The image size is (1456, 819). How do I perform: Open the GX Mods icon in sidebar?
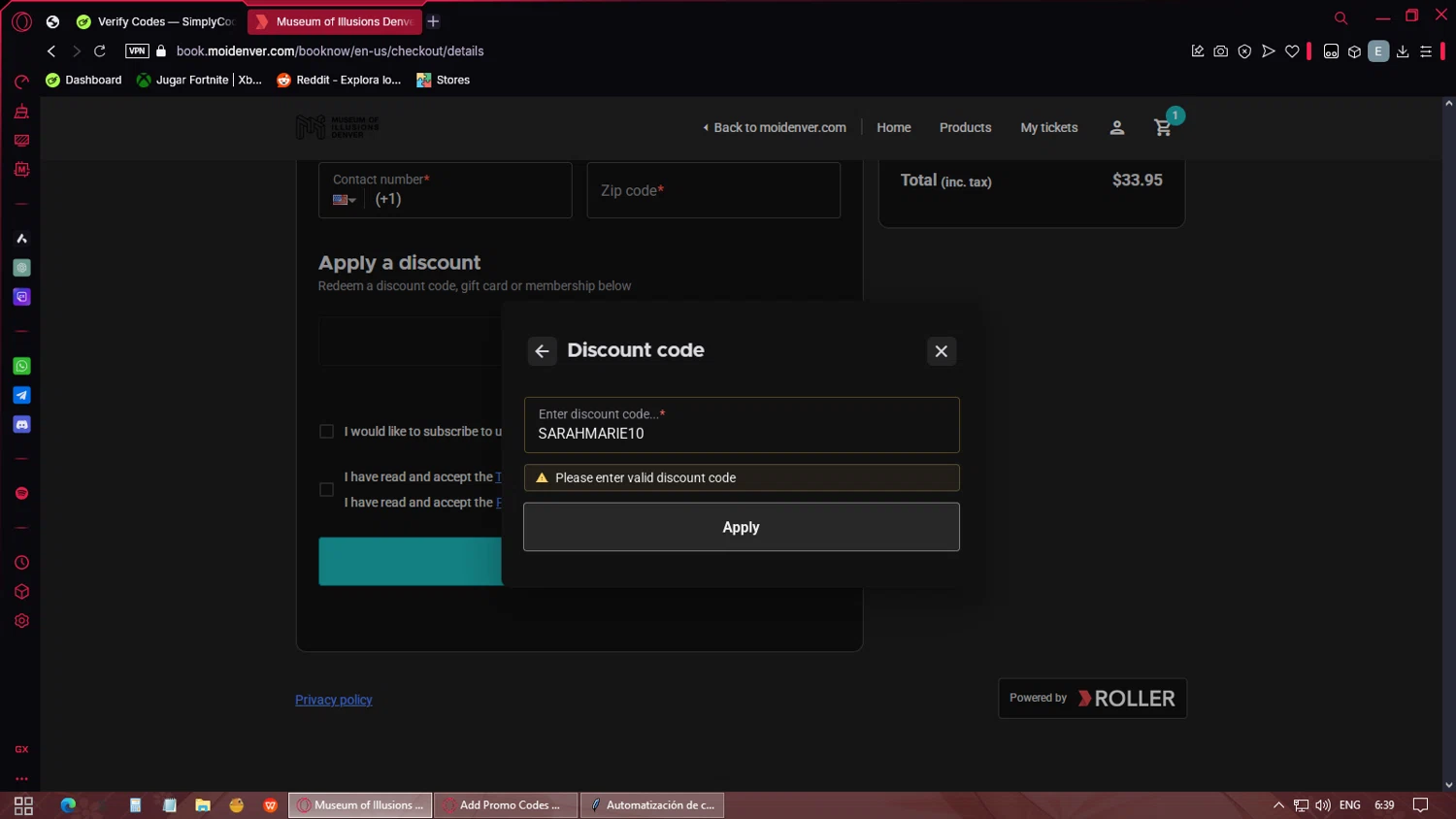(21, 170)
